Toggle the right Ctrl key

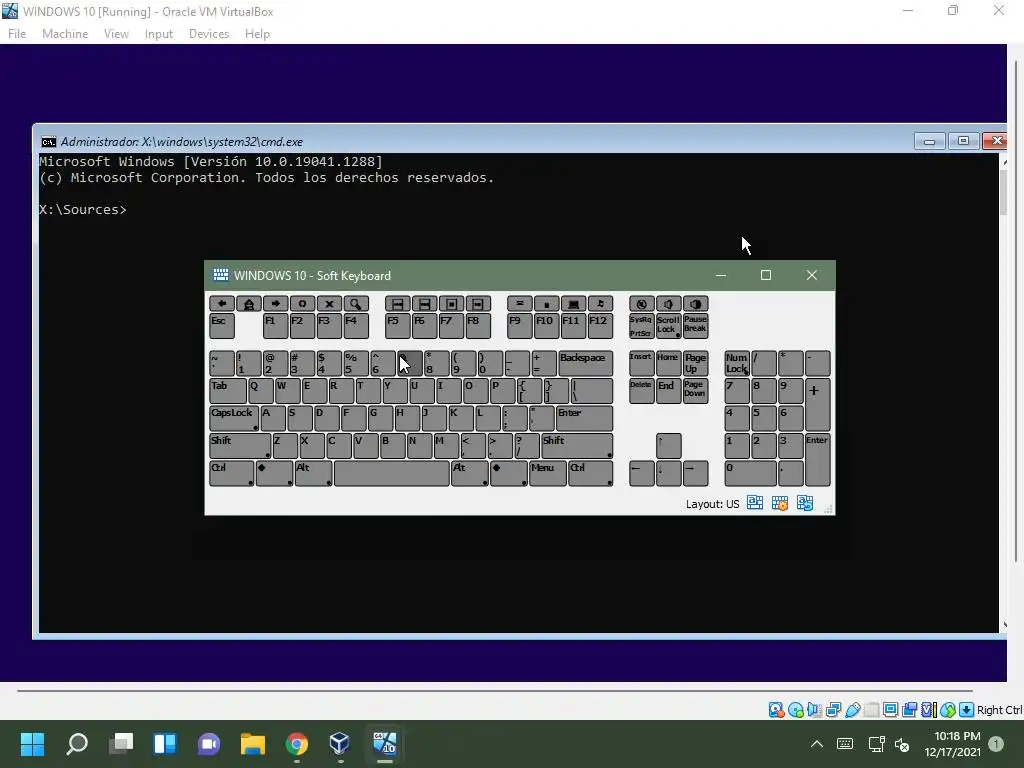pos(590,473)
